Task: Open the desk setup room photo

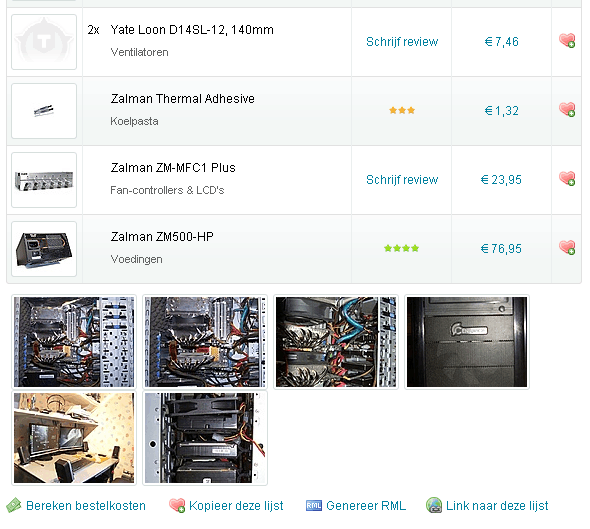Action: tap(74, 438)
